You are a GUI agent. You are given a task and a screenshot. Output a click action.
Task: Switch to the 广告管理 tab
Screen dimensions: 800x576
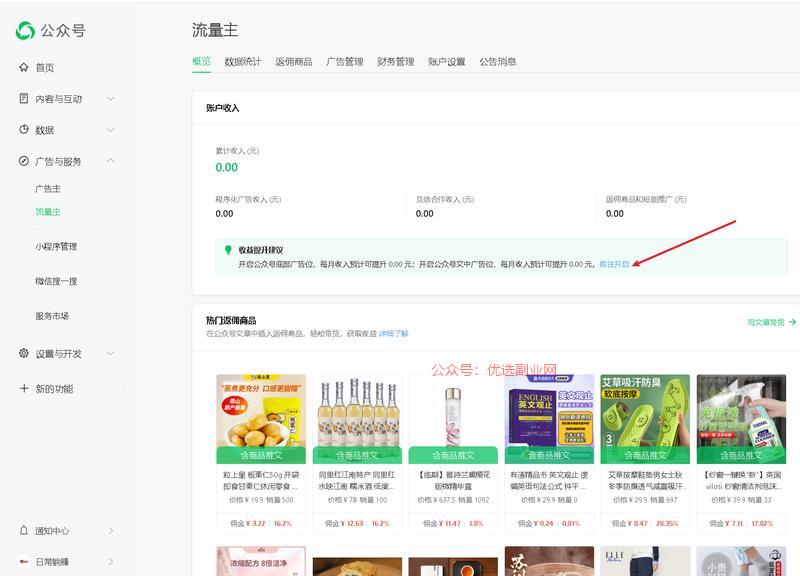pos(345,62)
